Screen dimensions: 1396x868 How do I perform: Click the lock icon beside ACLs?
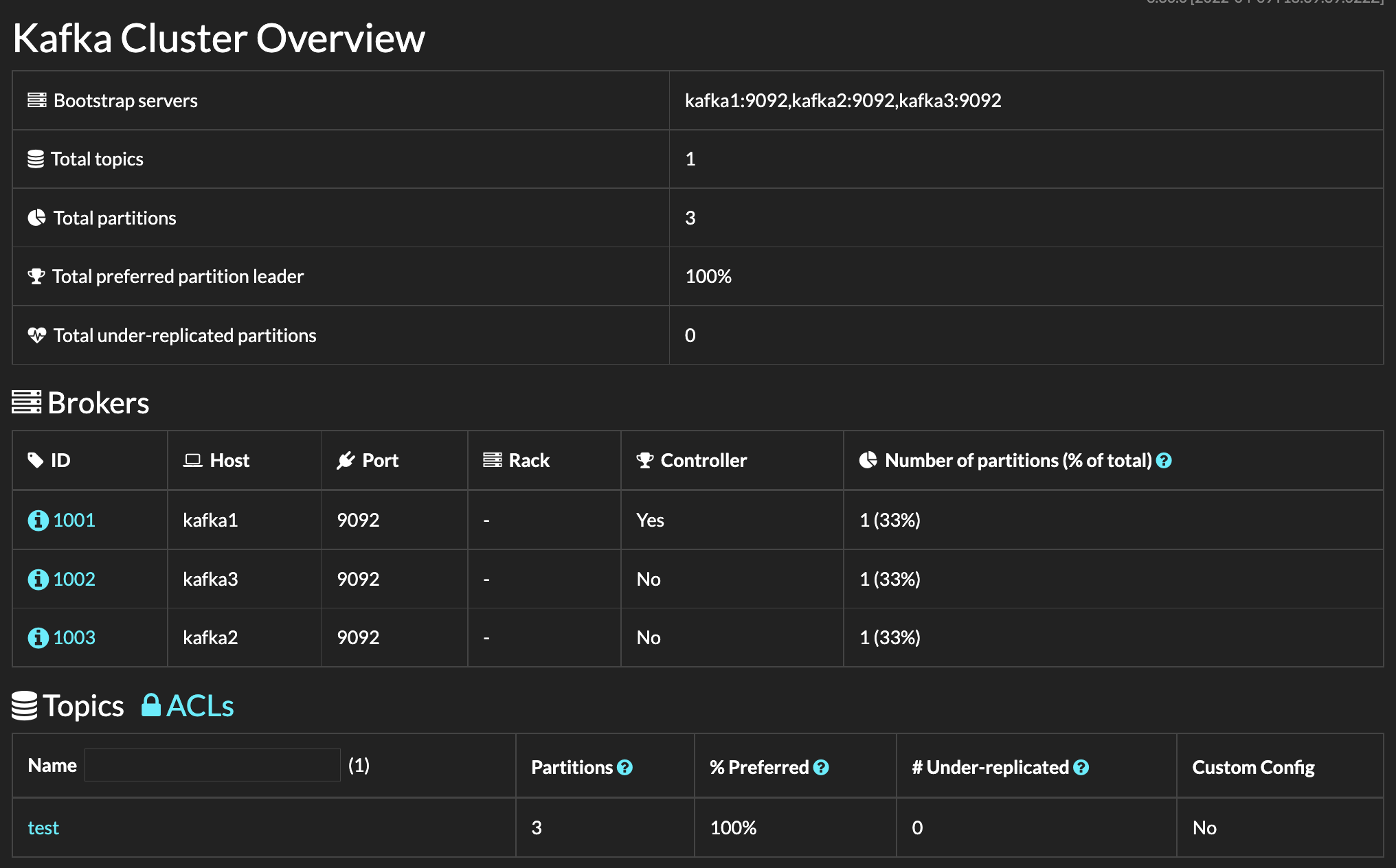pos(151,706)
